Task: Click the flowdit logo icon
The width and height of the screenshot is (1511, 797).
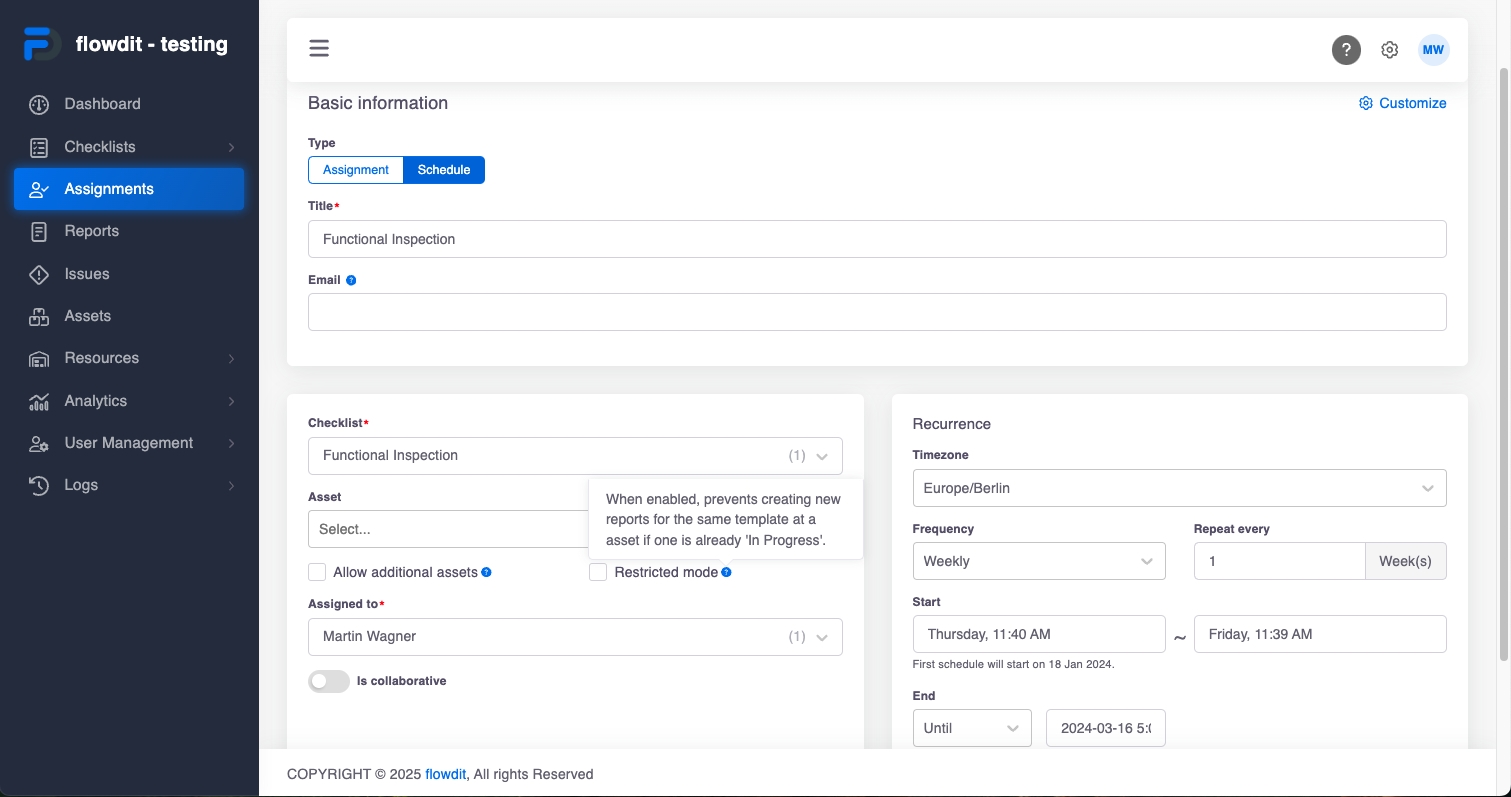Action: pos(41,45)
